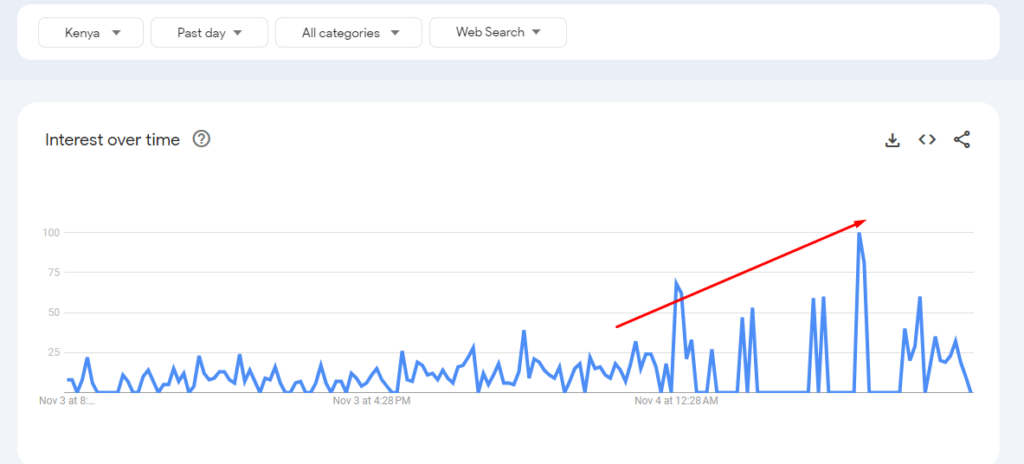This screenshot has height=464, width=1024.
Task: Click the 50 value on the y-axis
Action: 54,312
